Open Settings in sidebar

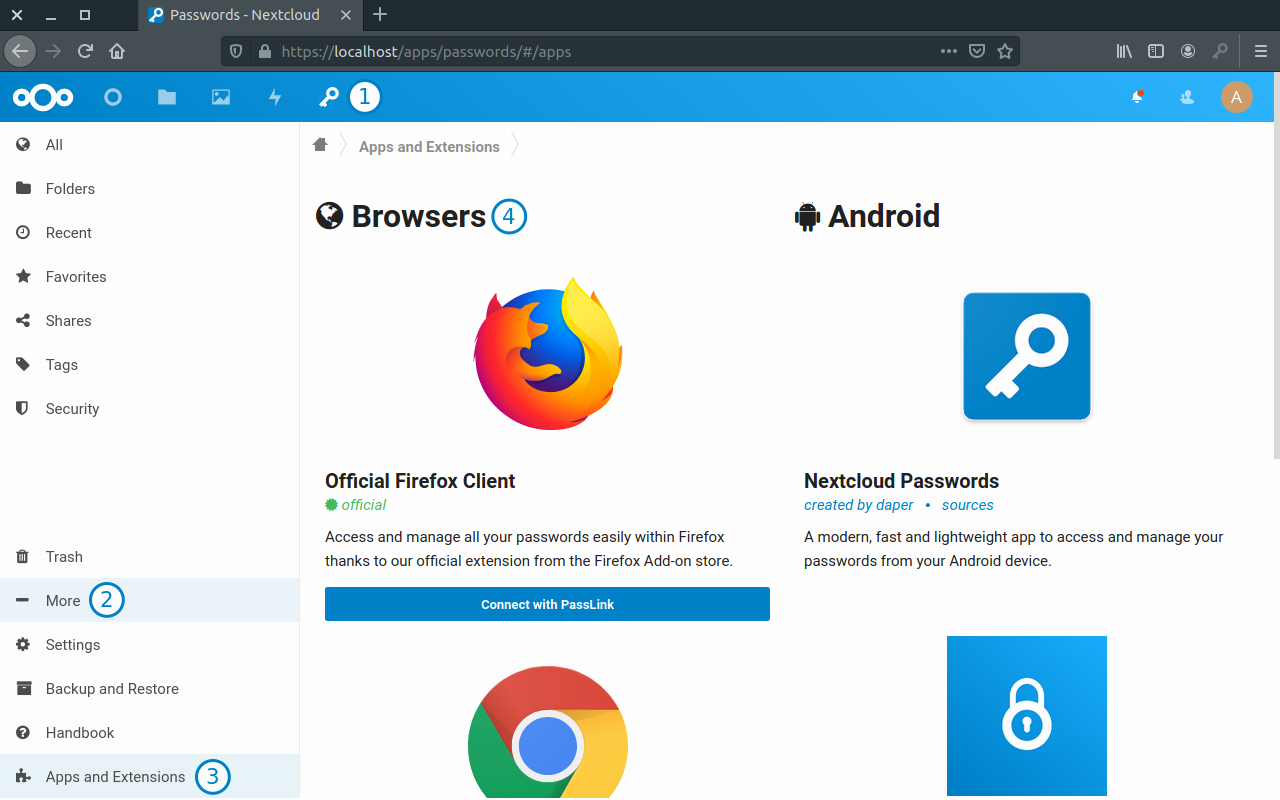(150, 645)
